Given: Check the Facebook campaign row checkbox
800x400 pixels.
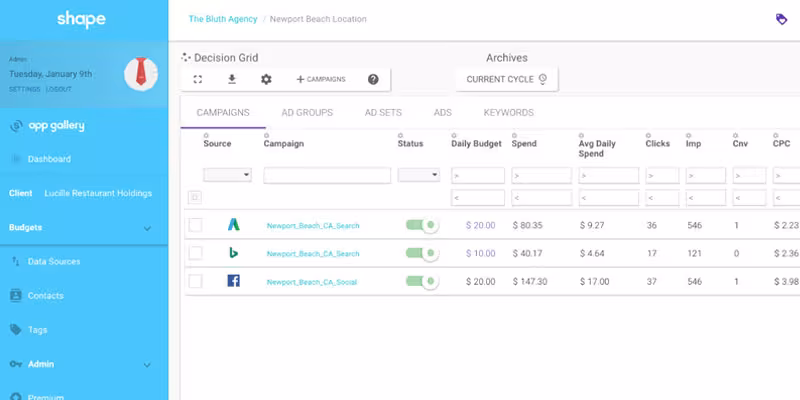Looking at the screenshot, I should tap(195, 281).
